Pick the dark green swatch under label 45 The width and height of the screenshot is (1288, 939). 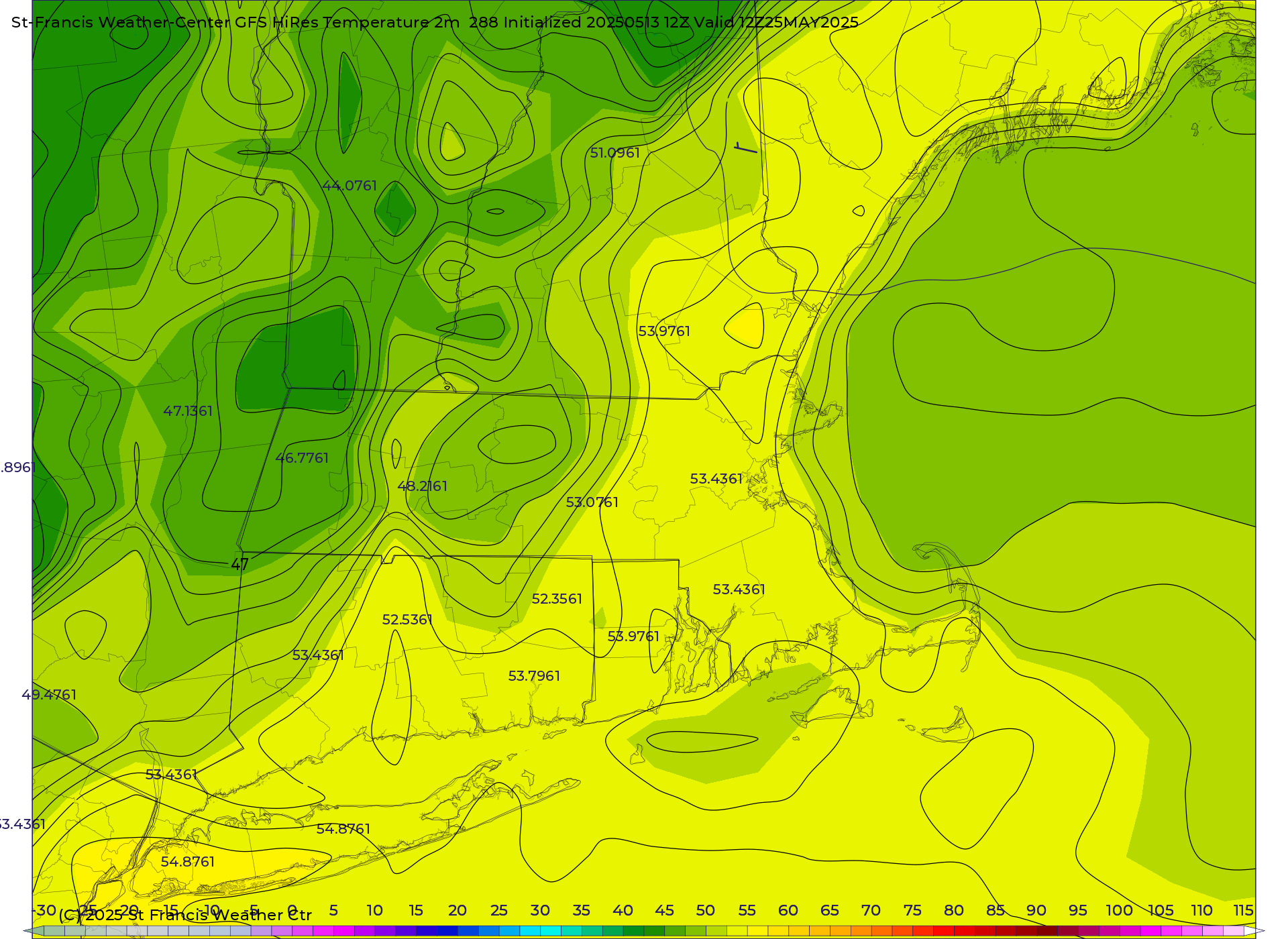(654, 931)
